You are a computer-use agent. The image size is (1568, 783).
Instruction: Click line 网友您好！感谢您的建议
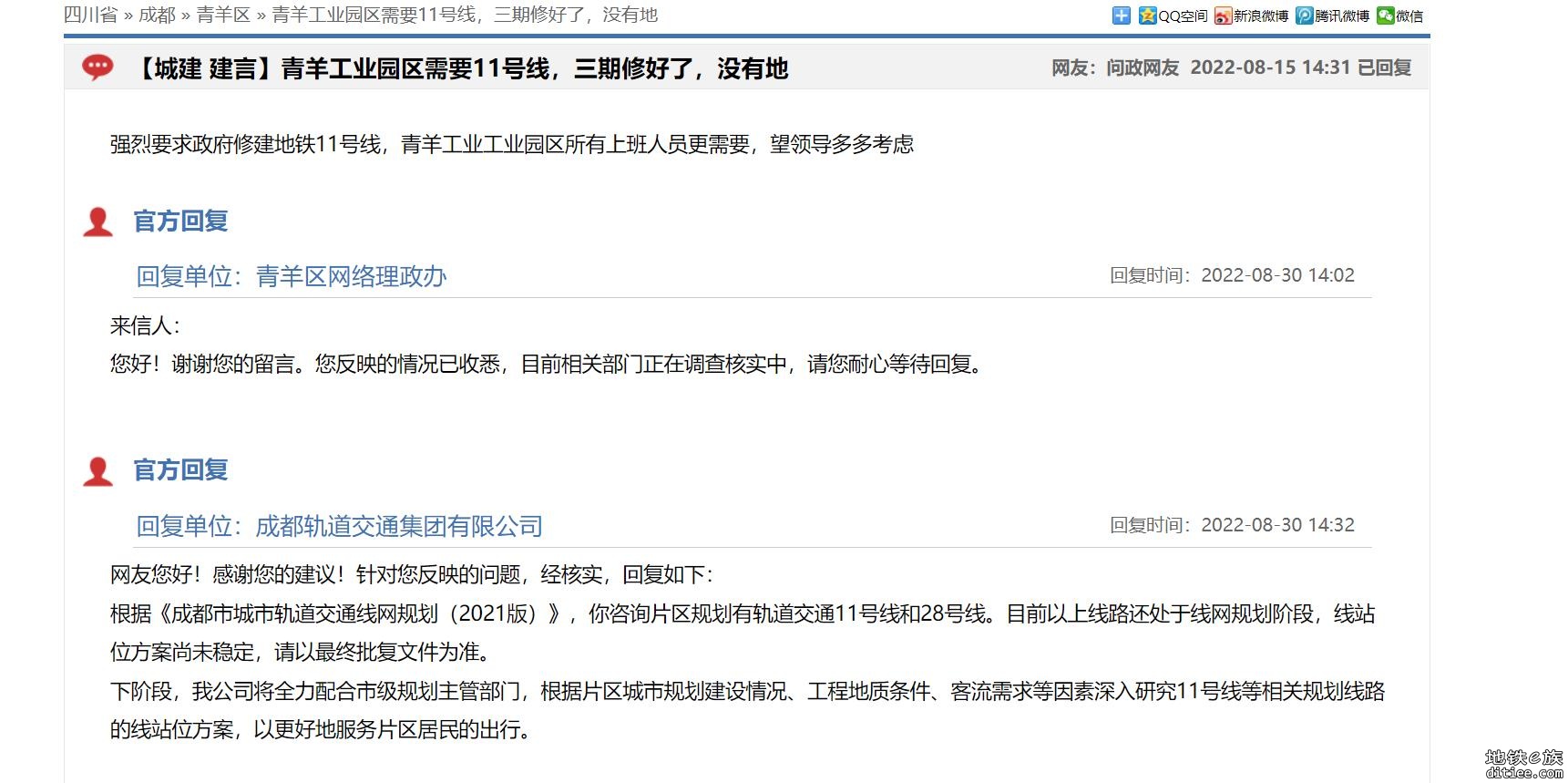point(412,574)
